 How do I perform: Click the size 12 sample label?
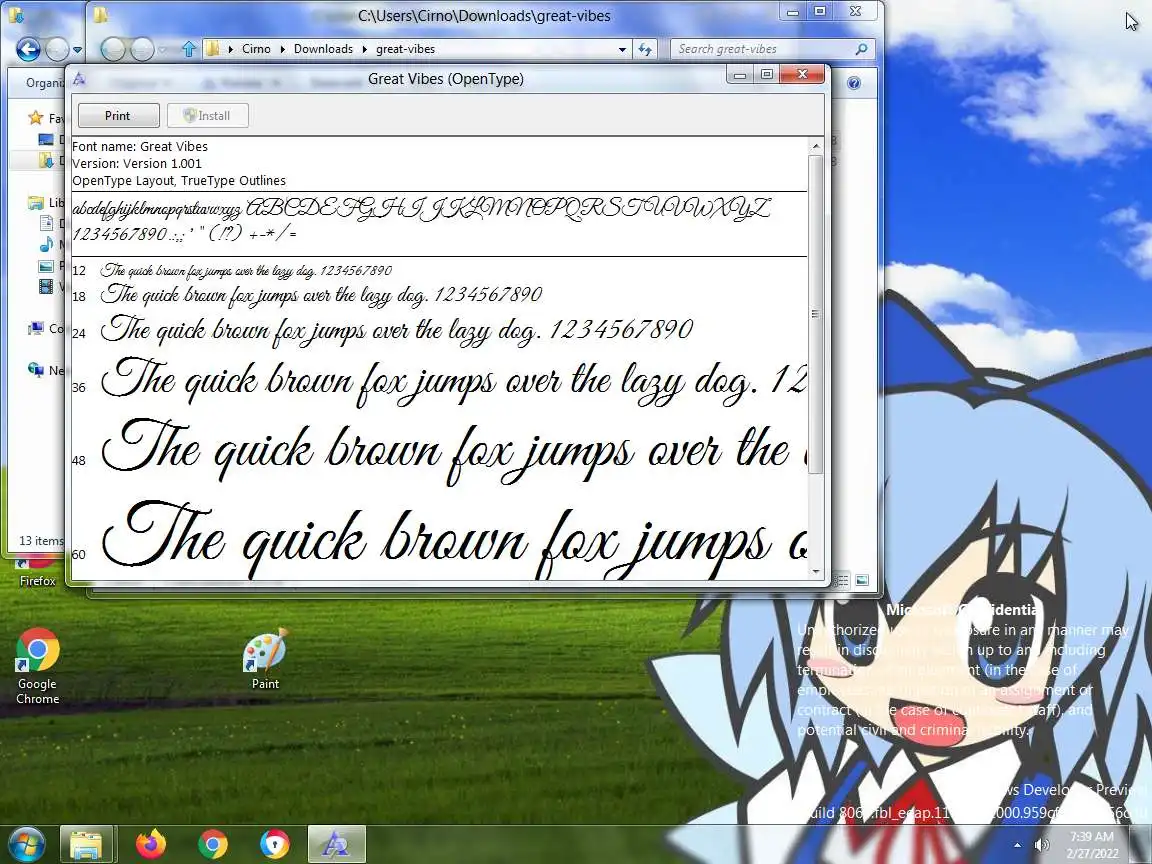click(79, 271)
